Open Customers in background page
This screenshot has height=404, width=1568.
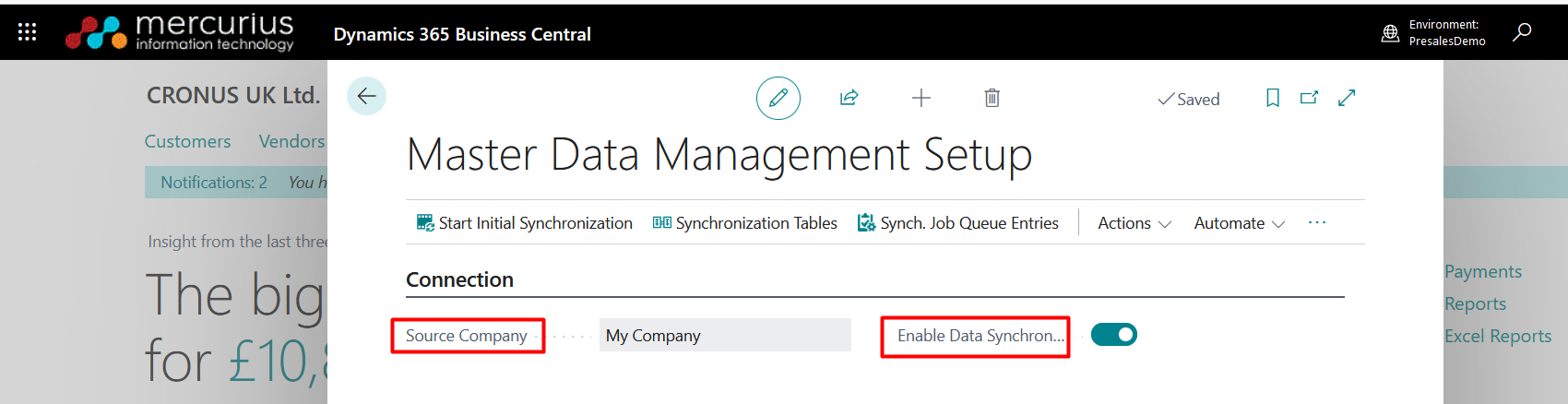pyautogui.click(x=187, y=141)
